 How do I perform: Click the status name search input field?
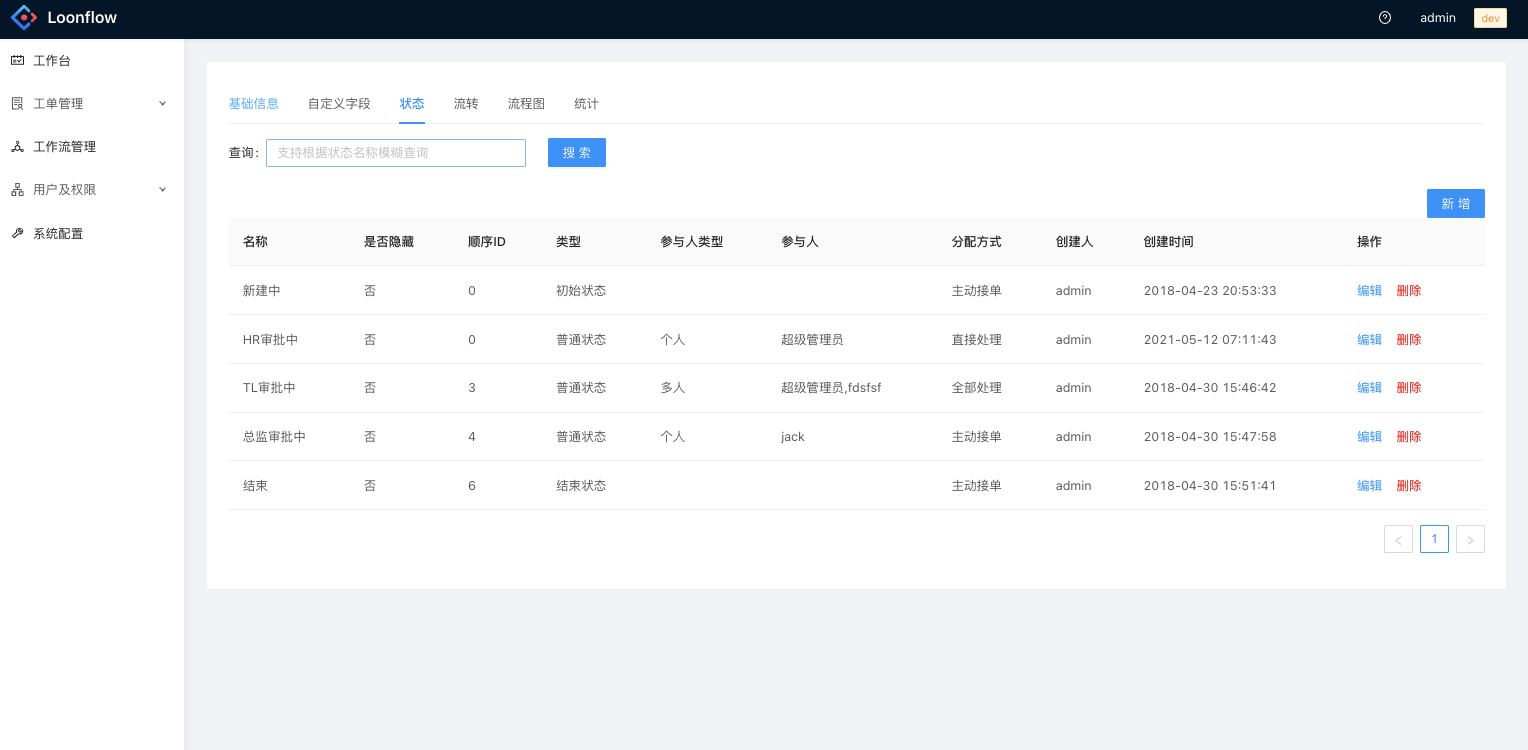[x=395, y=152]
